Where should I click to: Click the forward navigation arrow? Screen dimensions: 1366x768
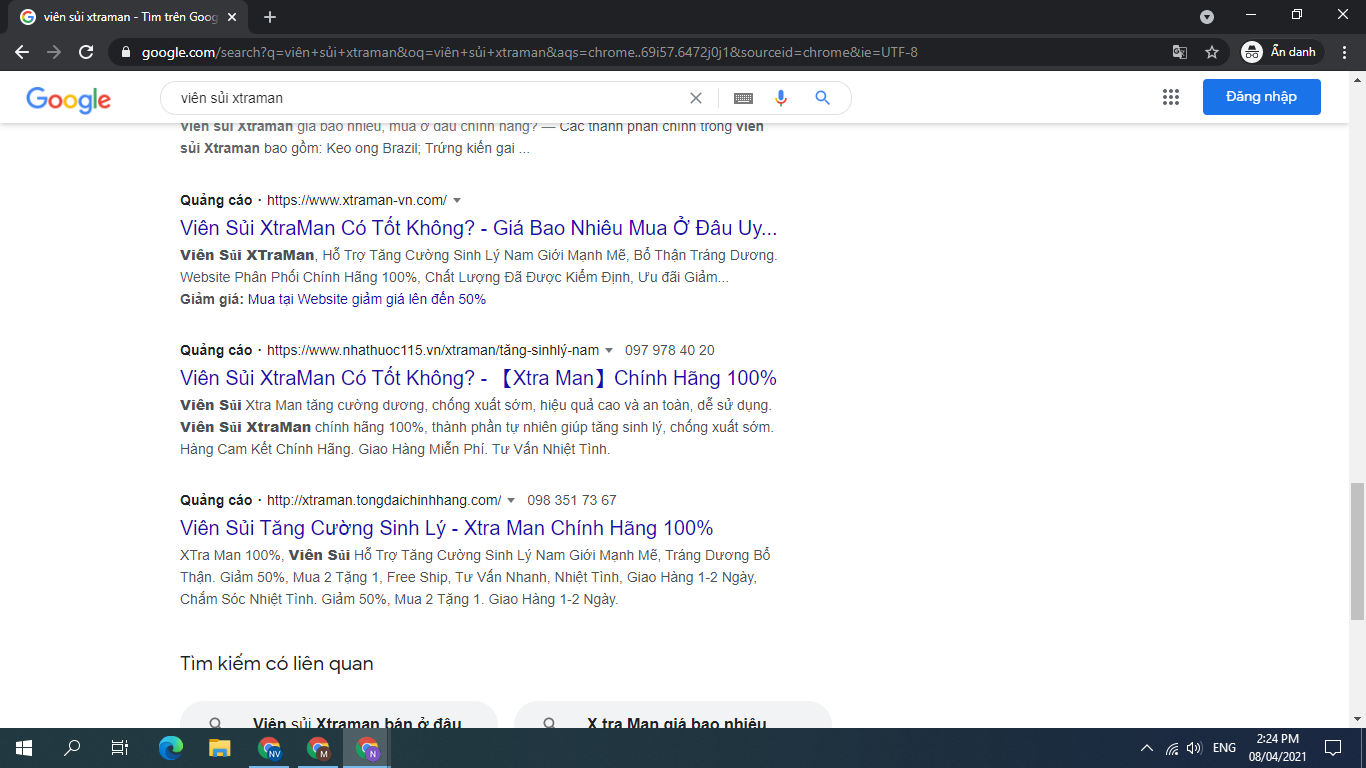click(x=54, y=52)
